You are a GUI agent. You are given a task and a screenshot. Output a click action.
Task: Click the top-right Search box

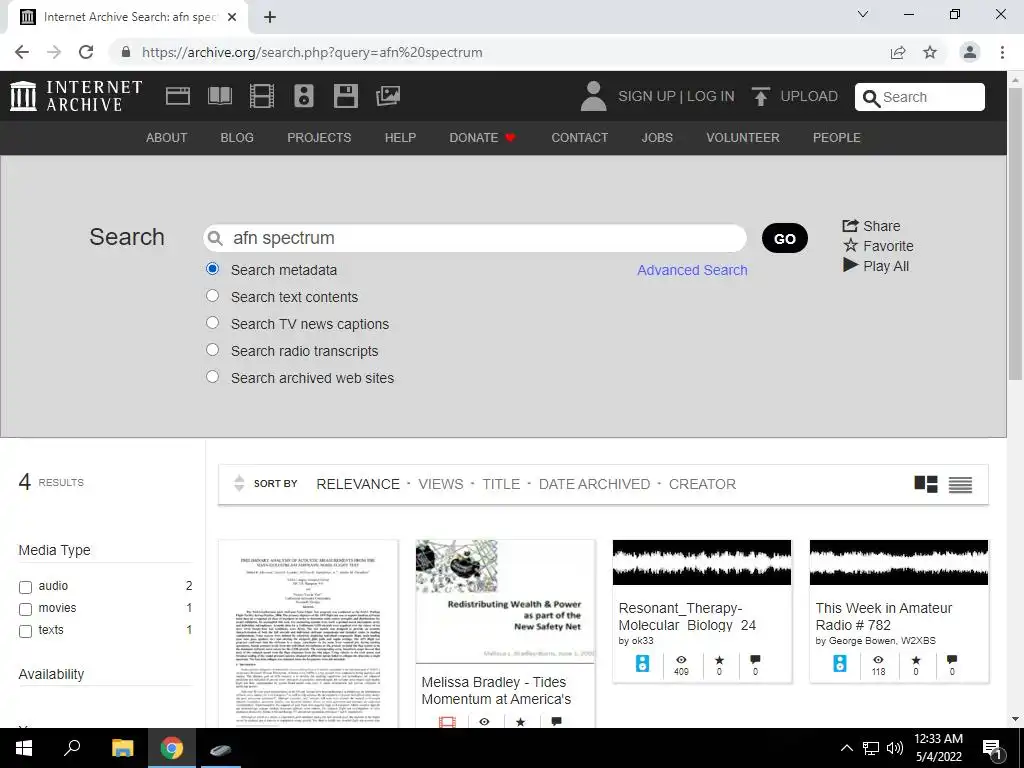pos(920,97)
